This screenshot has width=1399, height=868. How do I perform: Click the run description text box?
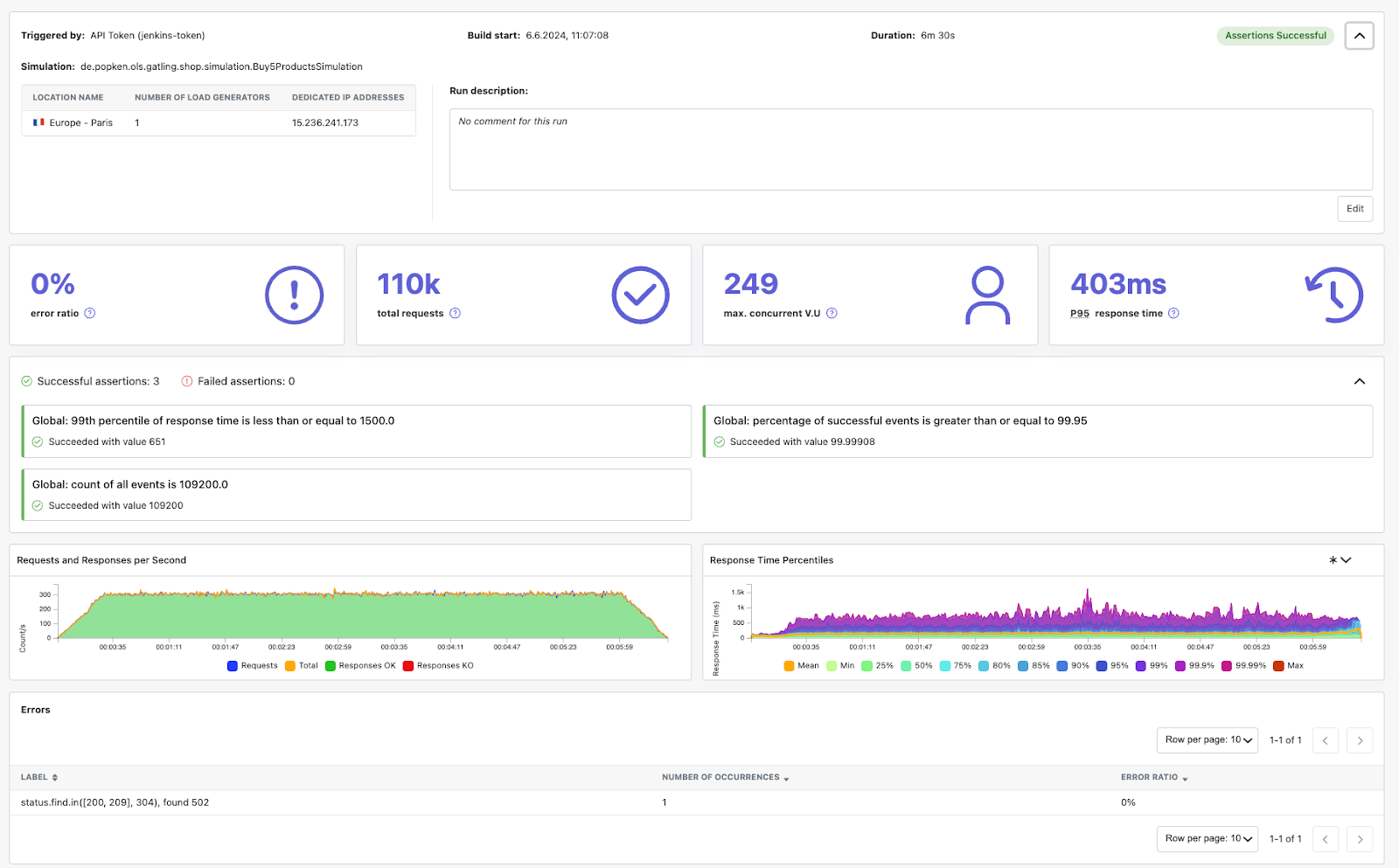pos(911,149)
